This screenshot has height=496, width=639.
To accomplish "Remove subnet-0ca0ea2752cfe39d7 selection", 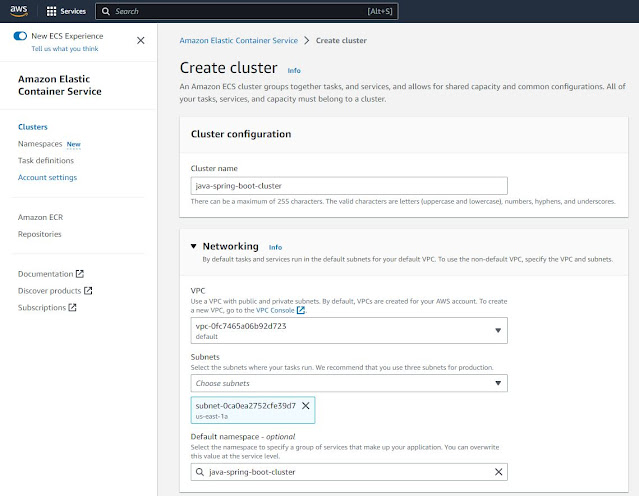I will tap(306, 406).
